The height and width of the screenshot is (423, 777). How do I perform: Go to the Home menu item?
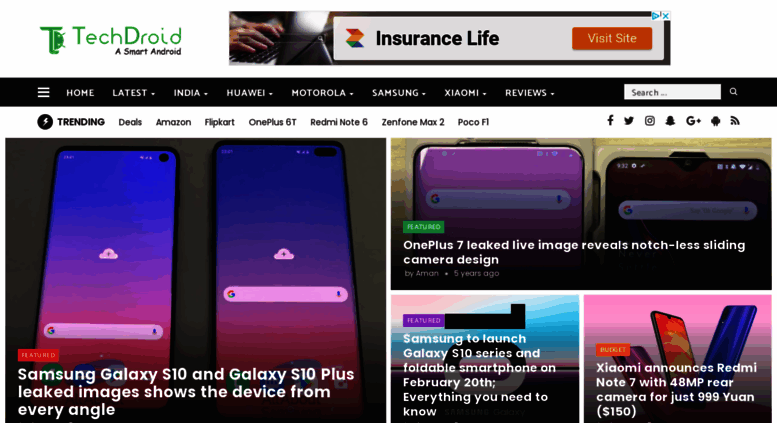click(80, 93)
